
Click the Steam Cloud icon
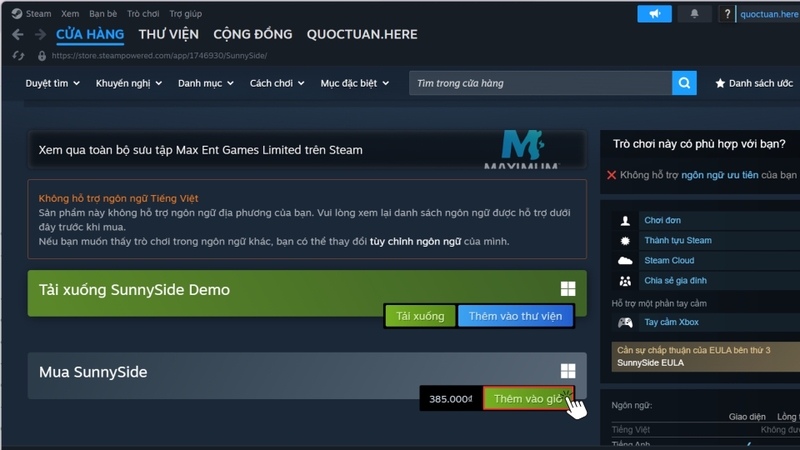click(x=625, y=261)
